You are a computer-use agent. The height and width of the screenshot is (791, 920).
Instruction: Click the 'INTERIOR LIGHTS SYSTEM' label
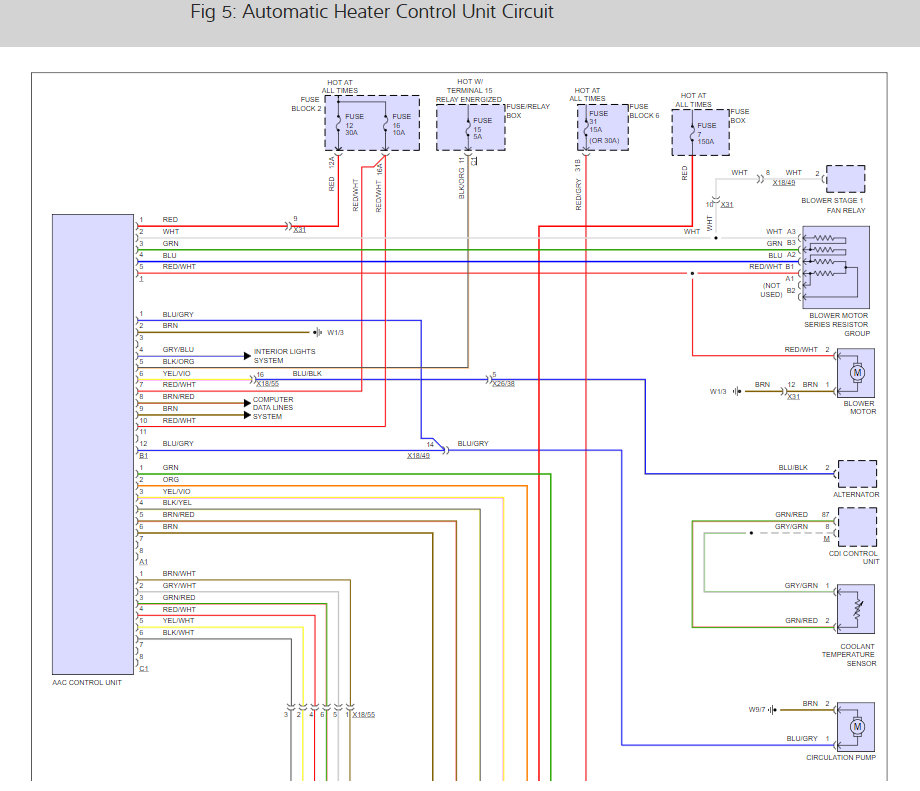pos(285,356)
